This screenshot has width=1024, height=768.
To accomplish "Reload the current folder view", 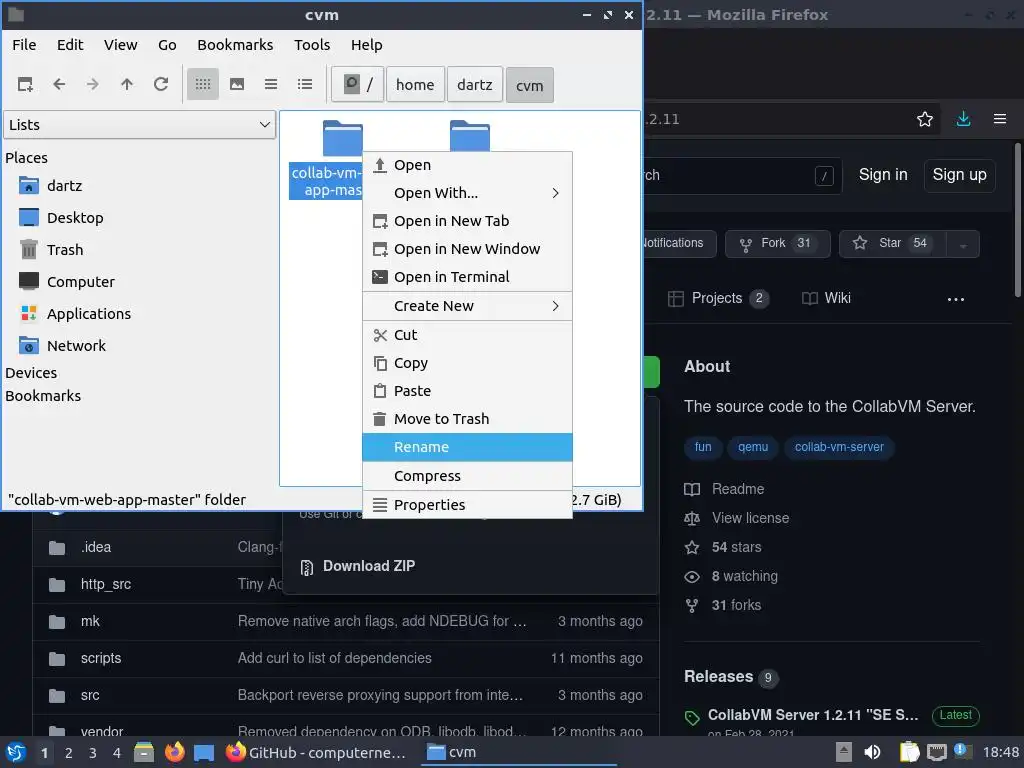I will 161,84.
